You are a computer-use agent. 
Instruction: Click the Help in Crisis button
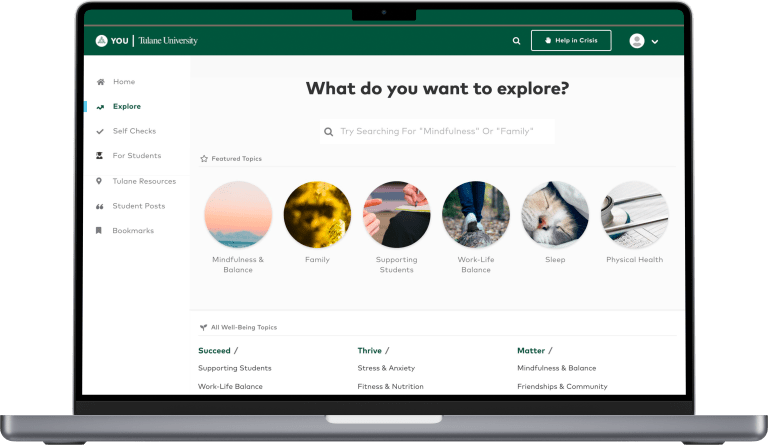click(571, 41)
